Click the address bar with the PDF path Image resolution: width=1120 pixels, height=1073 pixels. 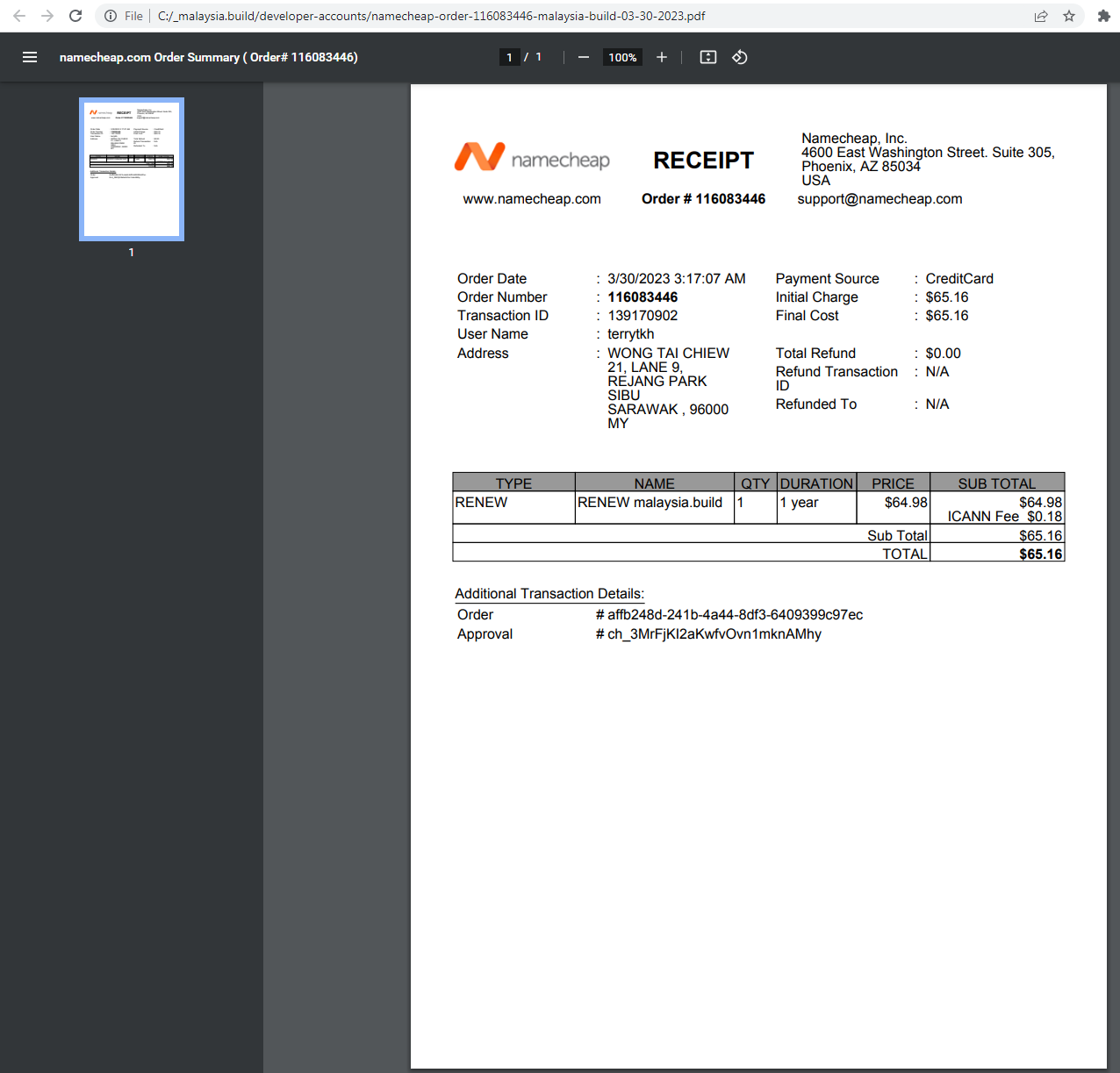tap(562, 16)
